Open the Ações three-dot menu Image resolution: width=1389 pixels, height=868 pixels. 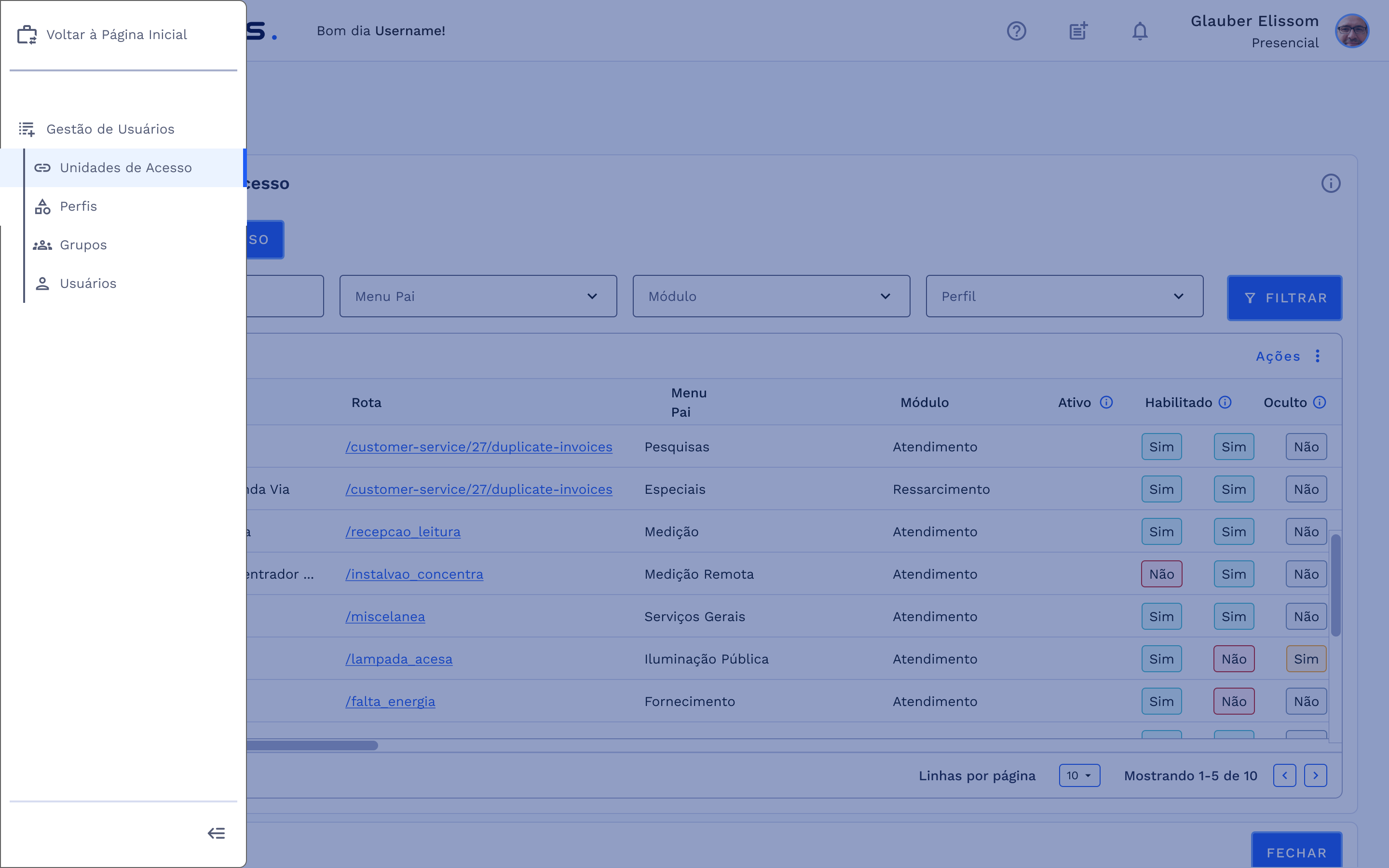(x=1318, y=356)
